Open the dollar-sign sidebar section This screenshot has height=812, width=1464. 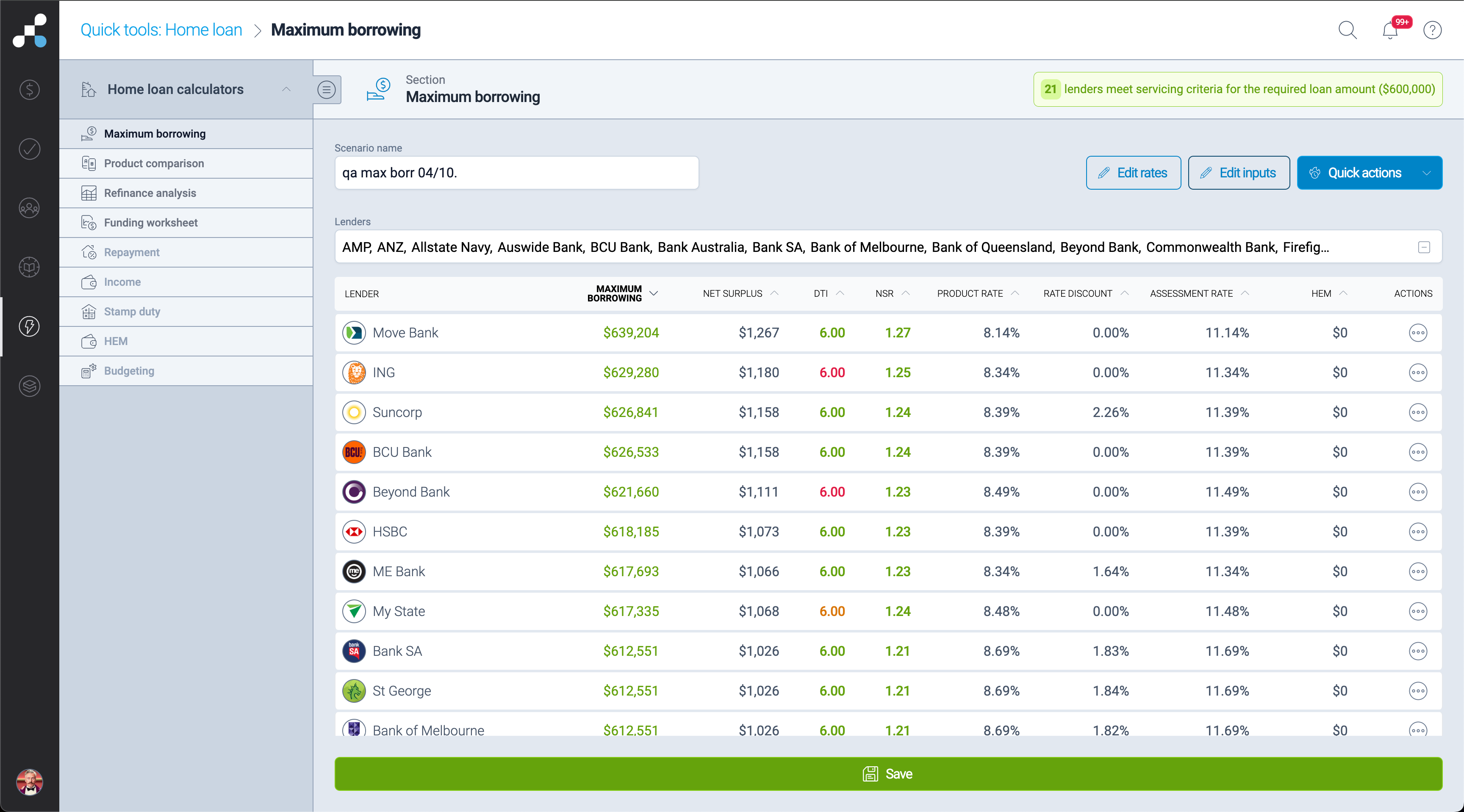pyautogui.click(x=30, y=90)
